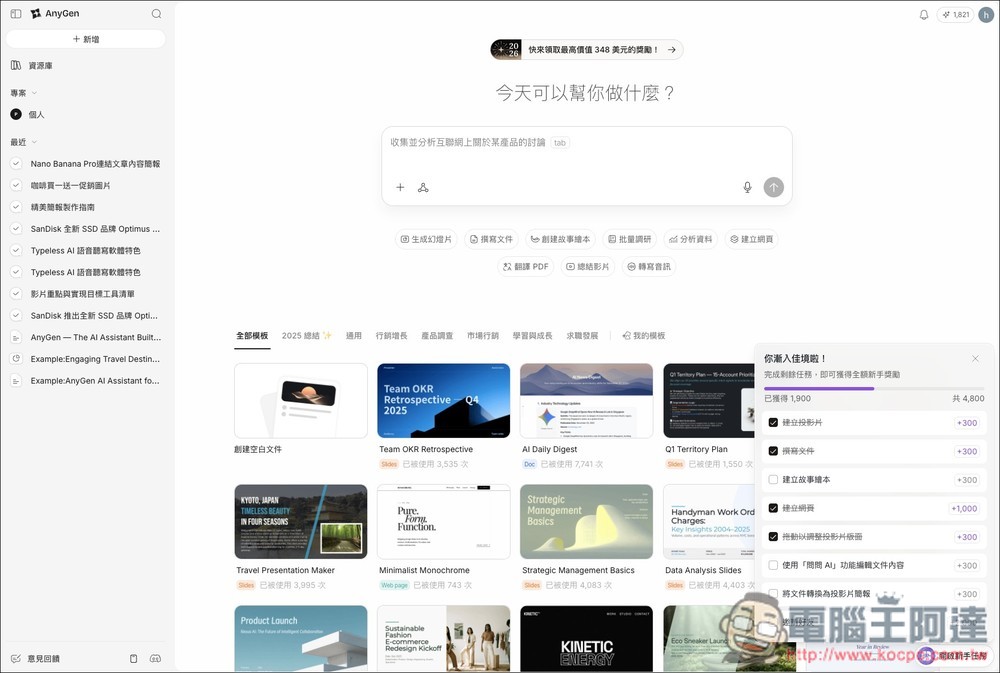This screenshot has height=673, width=1000.
Task: Open the Discord community icon
Action: [x=155, y=658]
